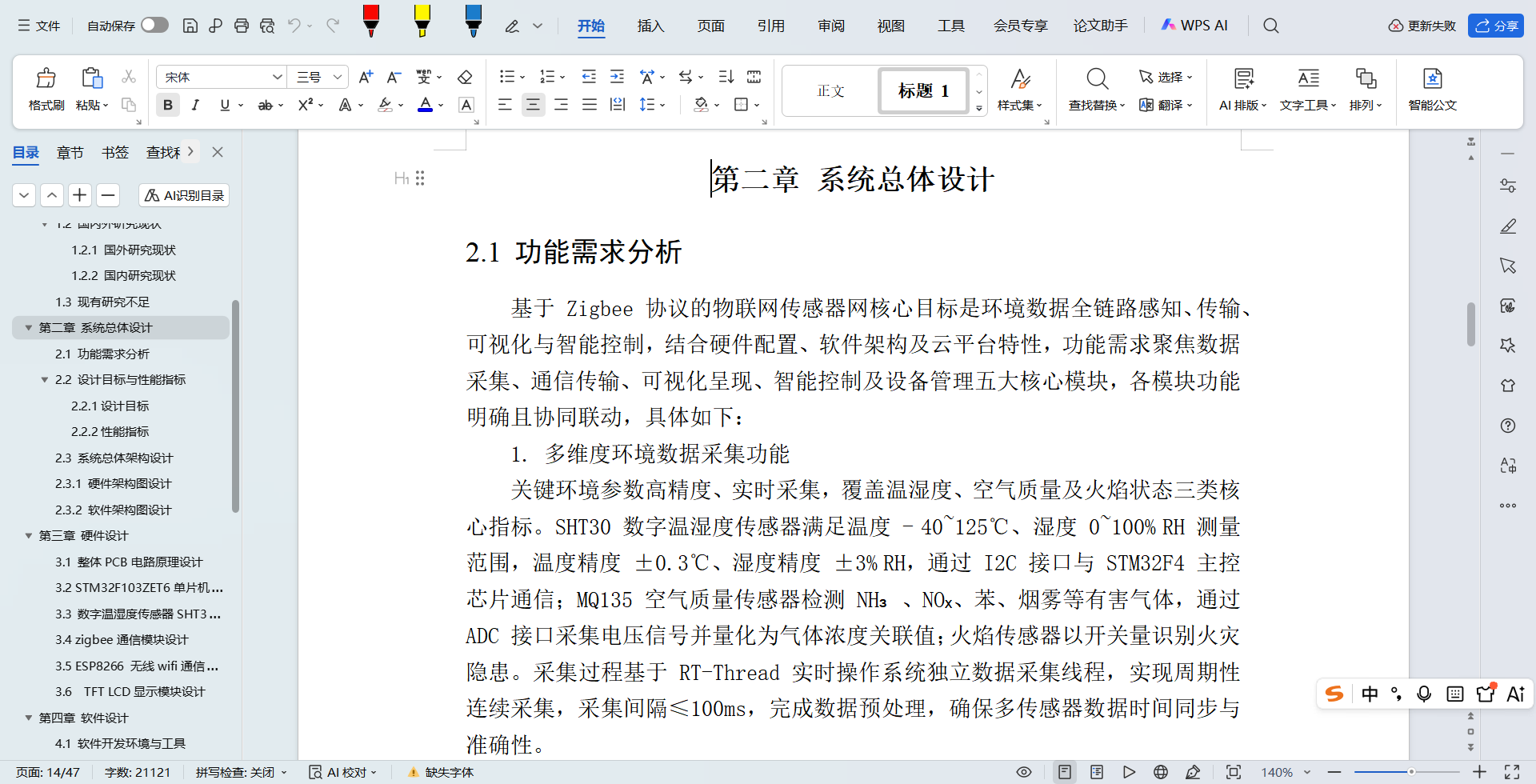
Task: Open the 文件 menu
Action: pos(39,26)
